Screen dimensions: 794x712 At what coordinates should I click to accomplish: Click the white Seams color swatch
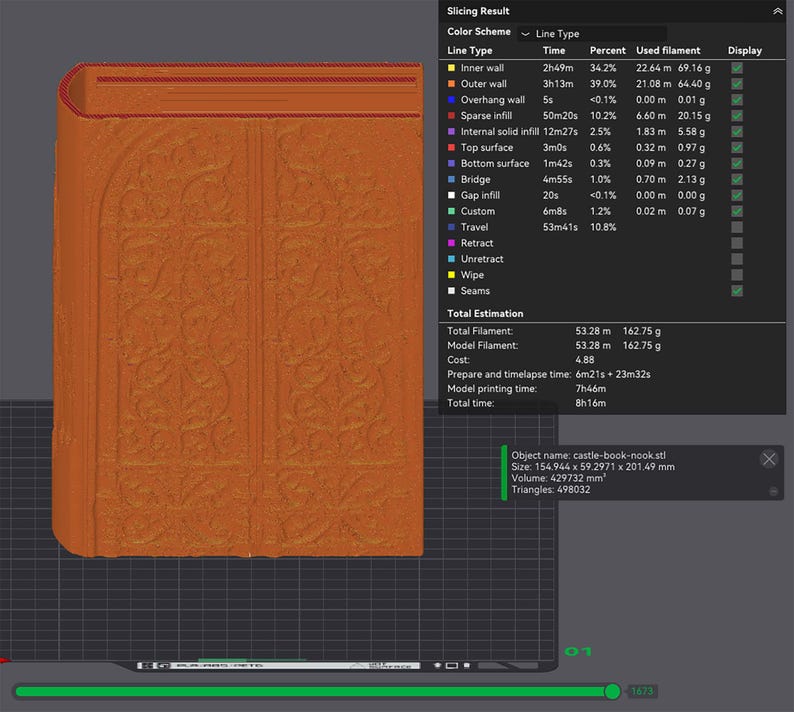pyautogui.click(x=451, y=291)
